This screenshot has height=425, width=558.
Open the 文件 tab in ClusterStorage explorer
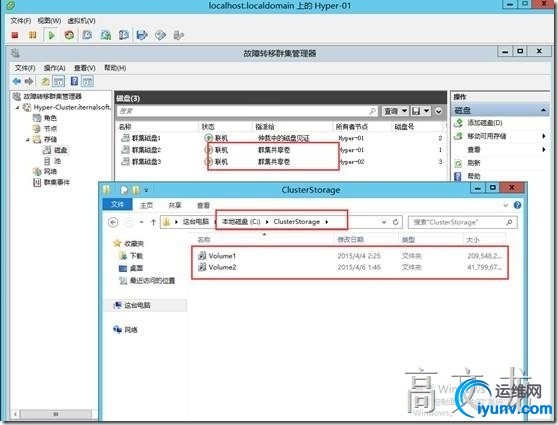click(x=117, y=204)
